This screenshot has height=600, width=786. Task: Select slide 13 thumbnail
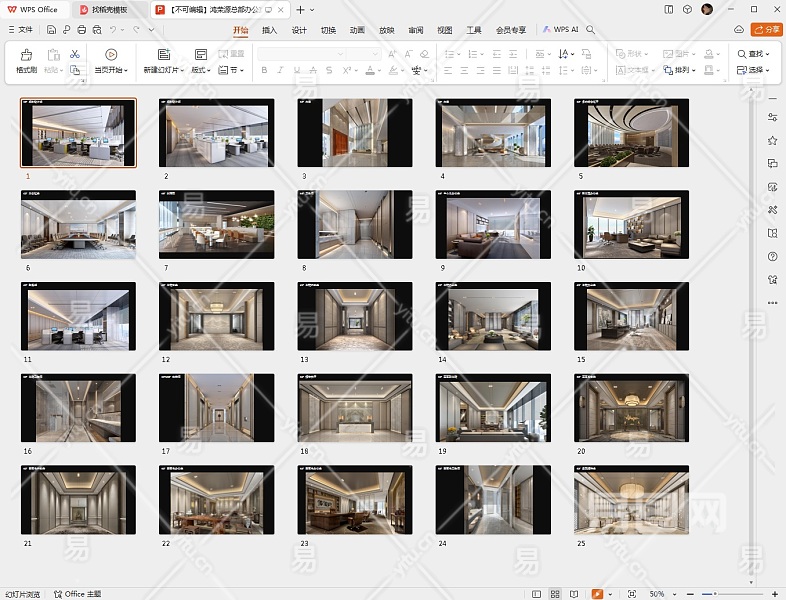click(354, 315)
